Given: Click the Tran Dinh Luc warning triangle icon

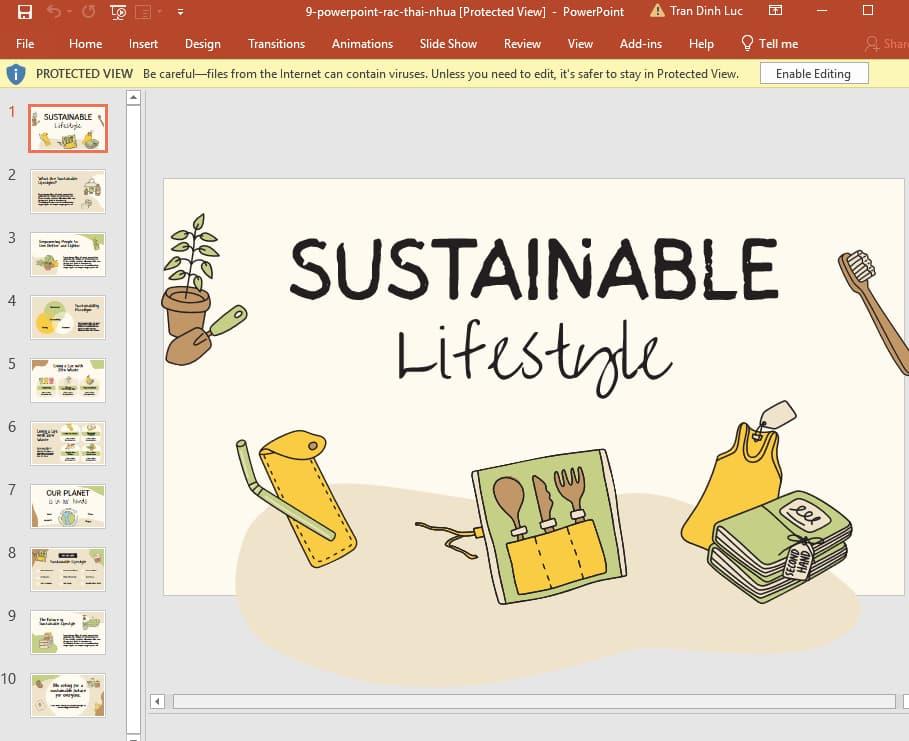Looking at the screenshot, I should pos(657,11).
